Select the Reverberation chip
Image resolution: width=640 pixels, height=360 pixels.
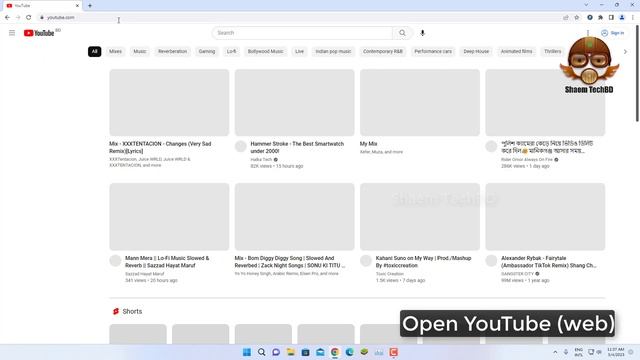(x=172, y=51)
